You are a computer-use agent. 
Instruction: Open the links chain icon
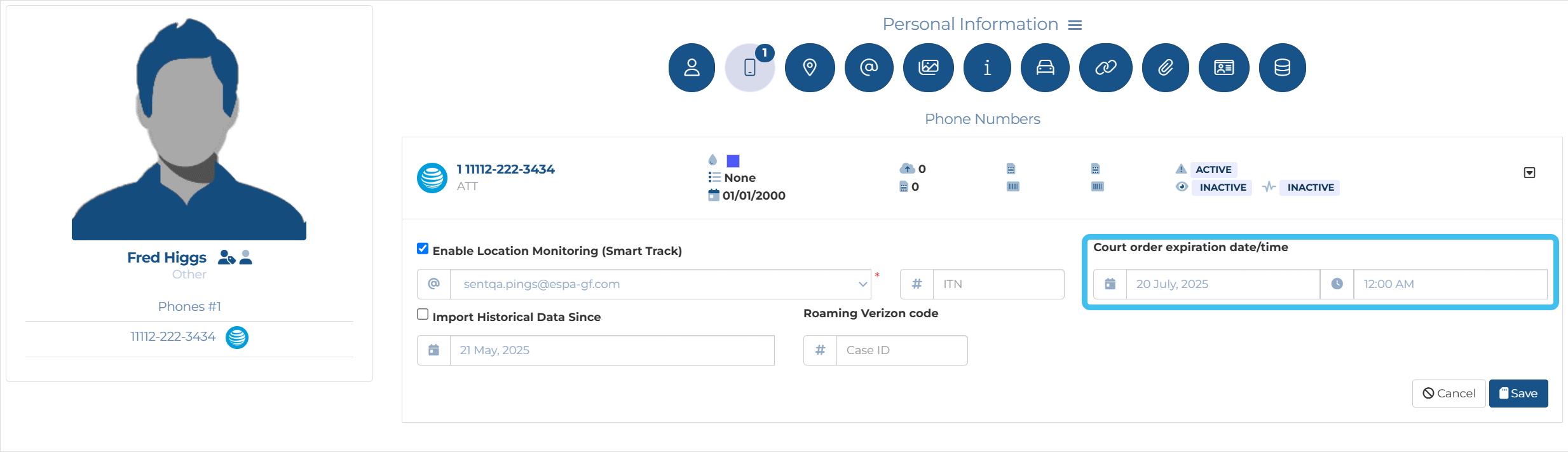click(x=1105, y=67)
